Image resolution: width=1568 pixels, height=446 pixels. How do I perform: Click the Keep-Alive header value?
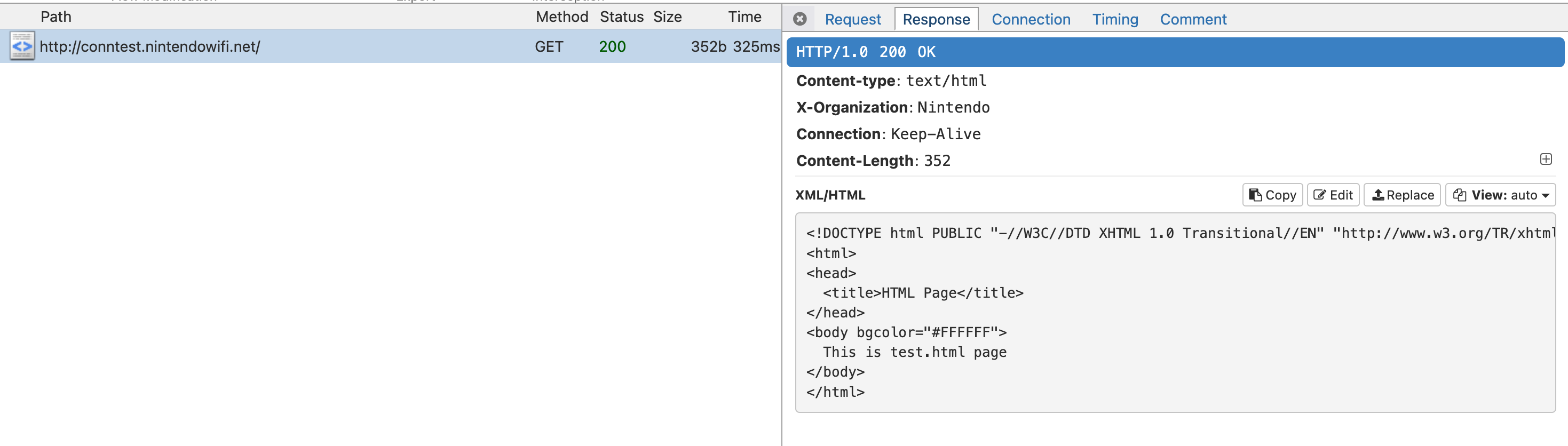(936, 134)
